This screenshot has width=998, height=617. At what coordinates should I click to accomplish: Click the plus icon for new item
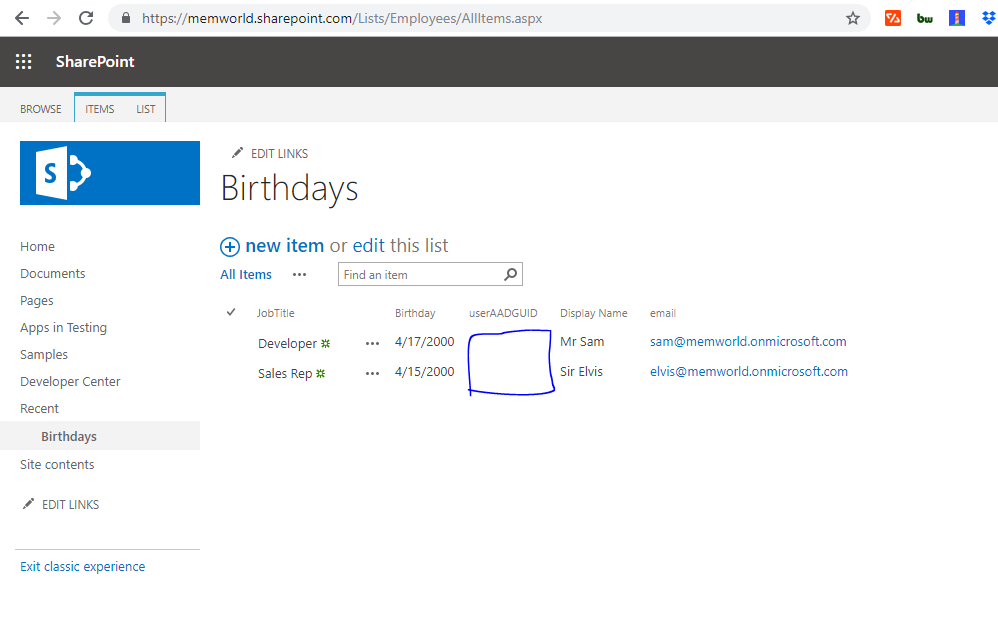(230, 246)
